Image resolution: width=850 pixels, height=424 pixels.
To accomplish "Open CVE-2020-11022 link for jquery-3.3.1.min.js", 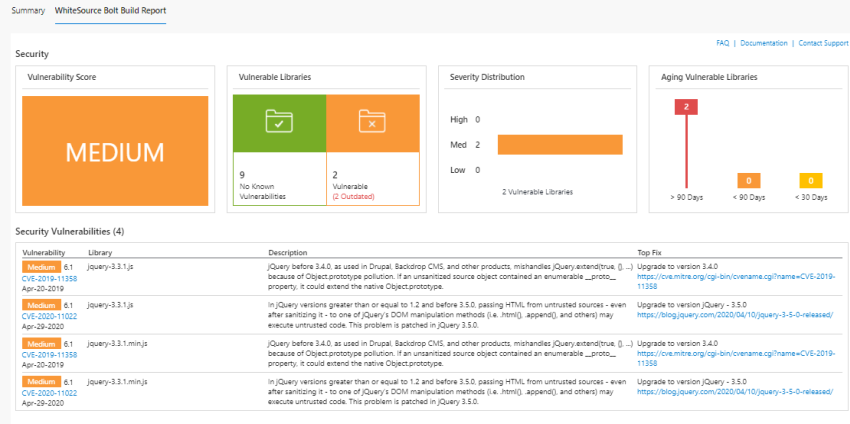I will pos(49,393).
